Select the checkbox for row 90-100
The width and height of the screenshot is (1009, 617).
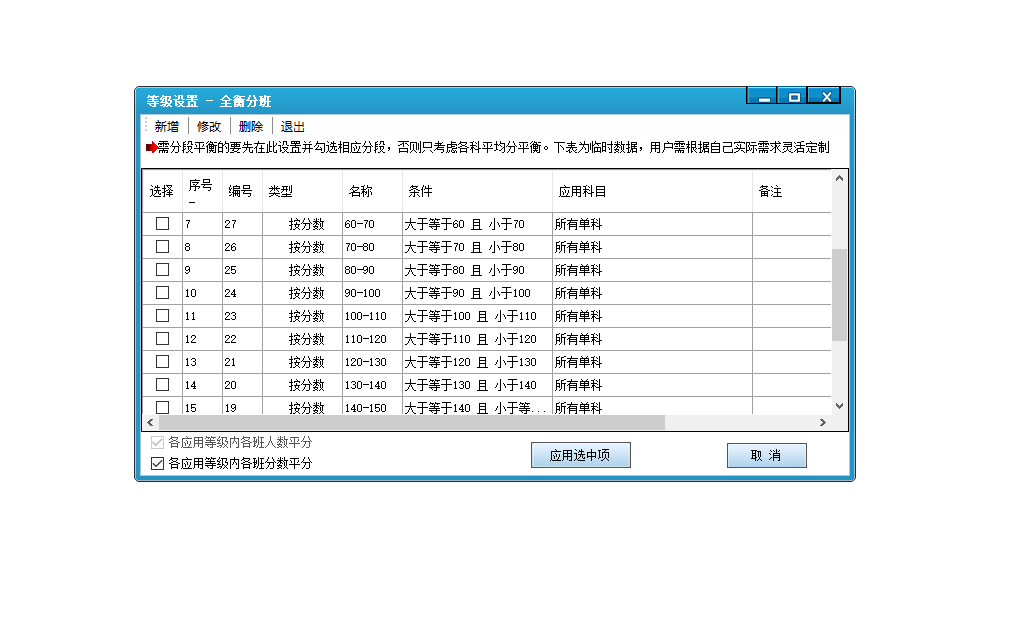[x=162, y=293]
